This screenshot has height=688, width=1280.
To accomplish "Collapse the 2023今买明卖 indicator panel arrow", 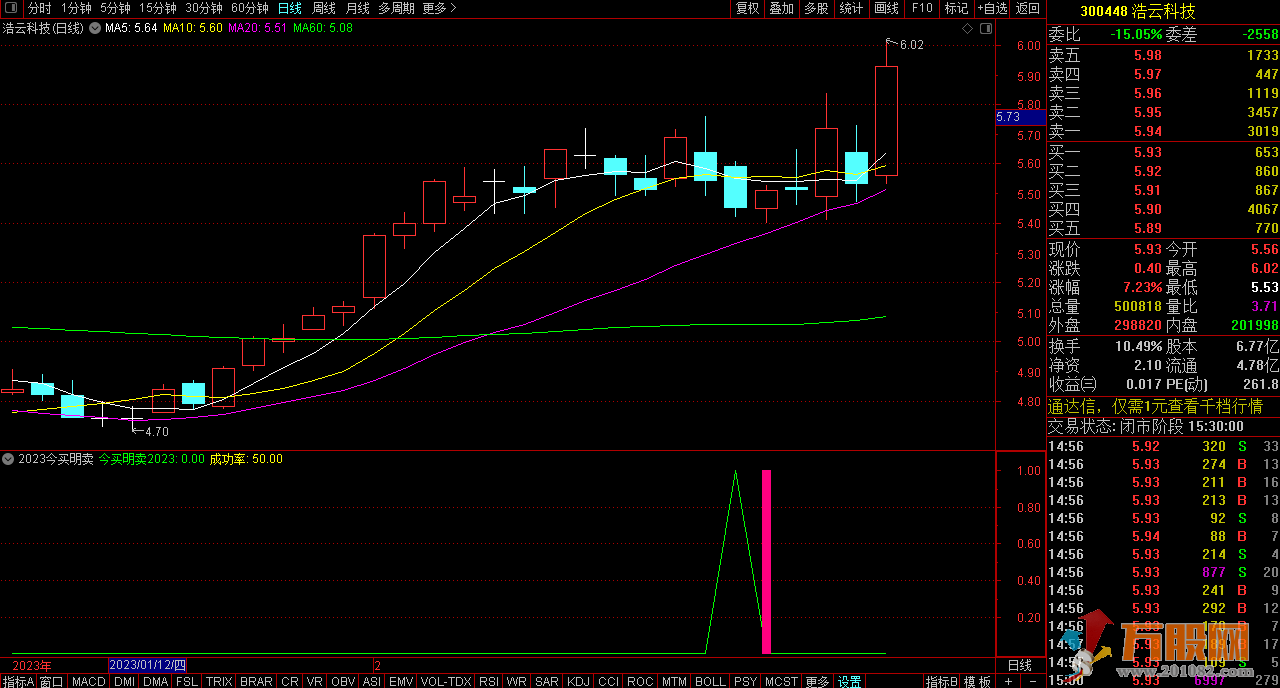I will [x=9, y=459].
